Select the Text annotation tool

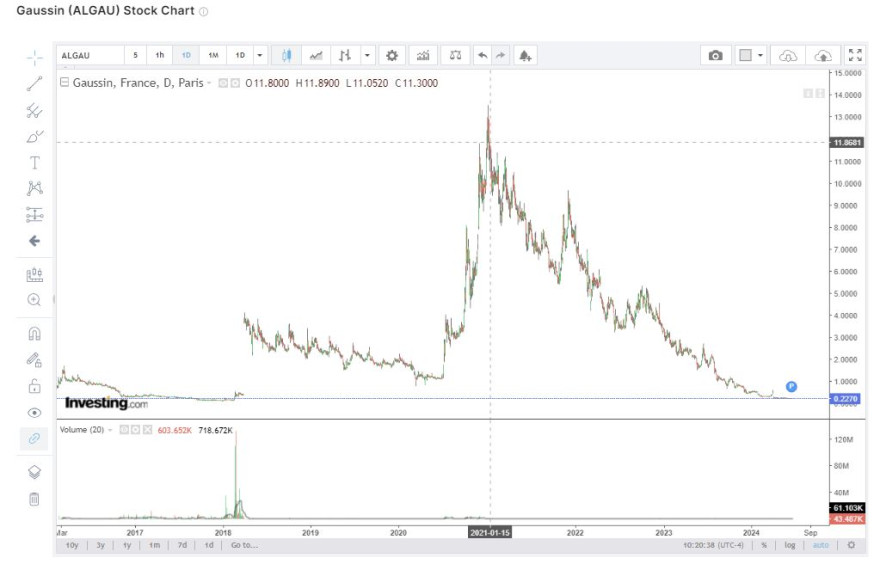(x=34, y=163)
